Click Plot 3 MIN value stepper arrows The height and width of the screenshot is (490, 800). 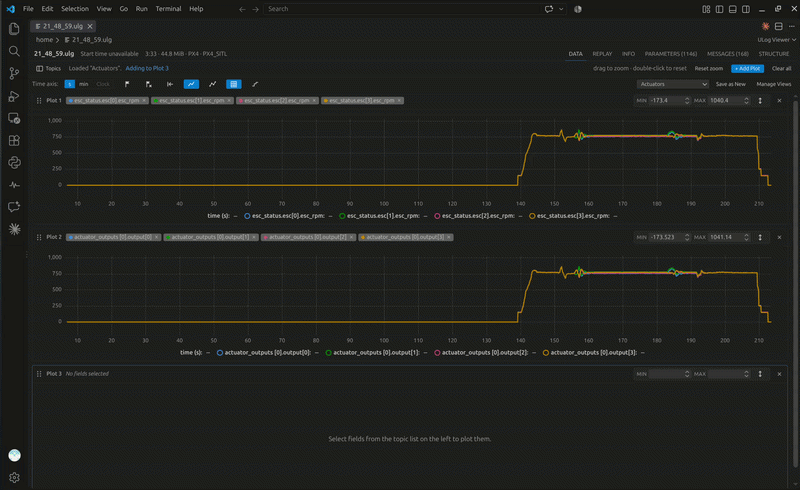click(687, 374)
